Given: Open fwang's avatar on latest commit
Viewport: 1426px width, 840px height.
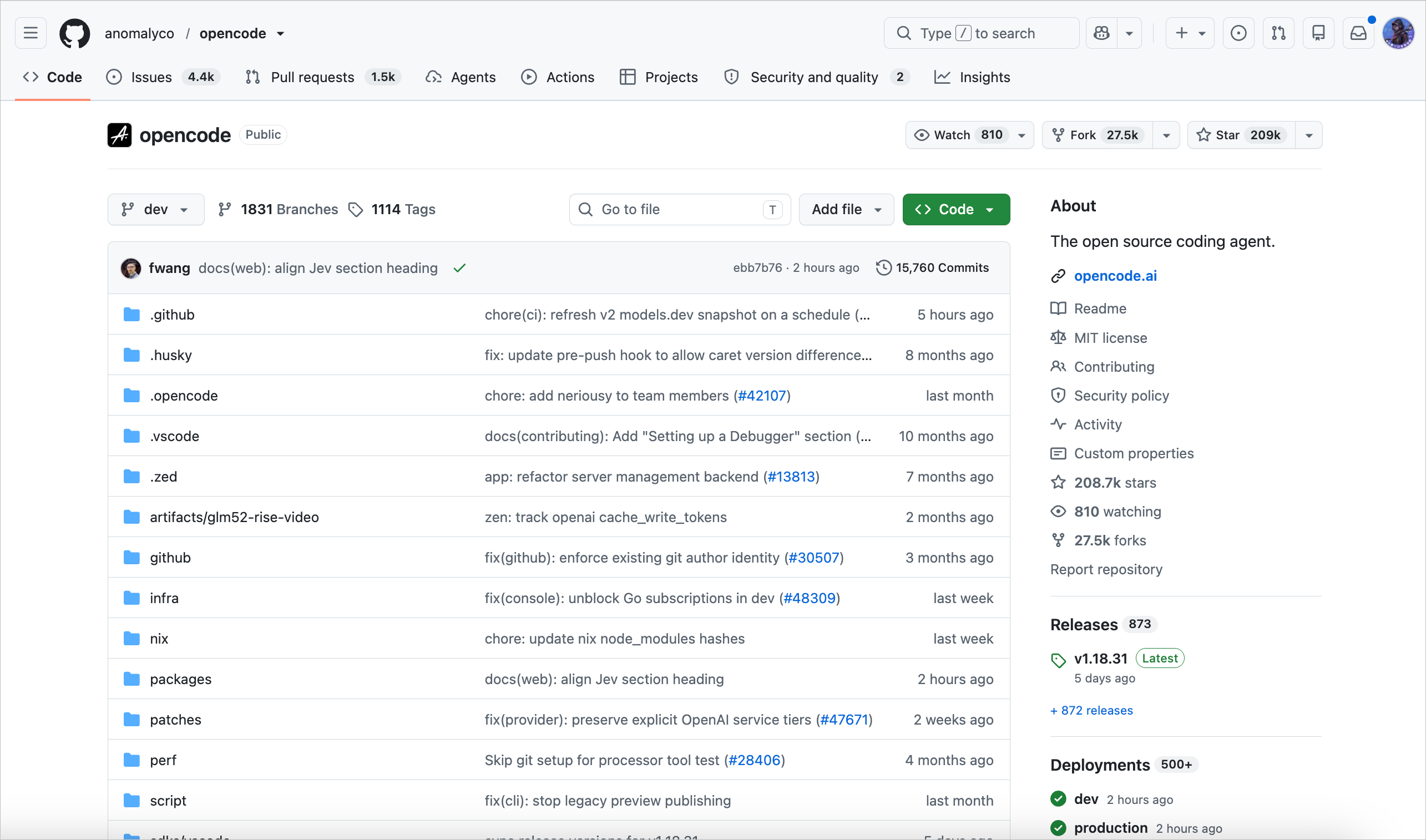Looking at the screenshot, I should (x=131, y=268).
